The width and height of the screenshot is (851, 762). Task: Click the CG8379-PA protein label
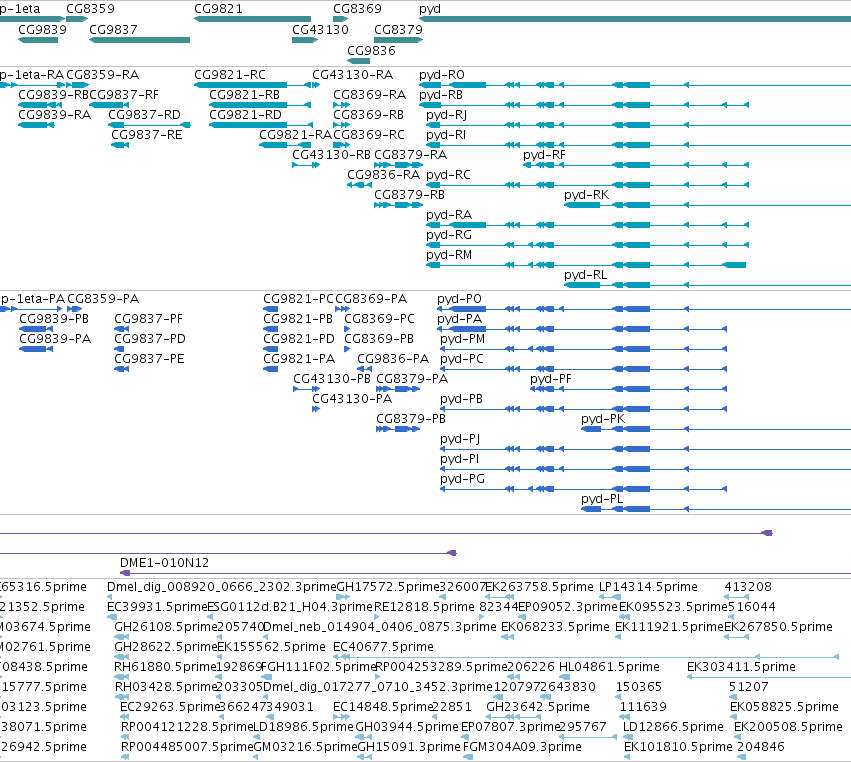pyautogui.click(x=412, y=379)
